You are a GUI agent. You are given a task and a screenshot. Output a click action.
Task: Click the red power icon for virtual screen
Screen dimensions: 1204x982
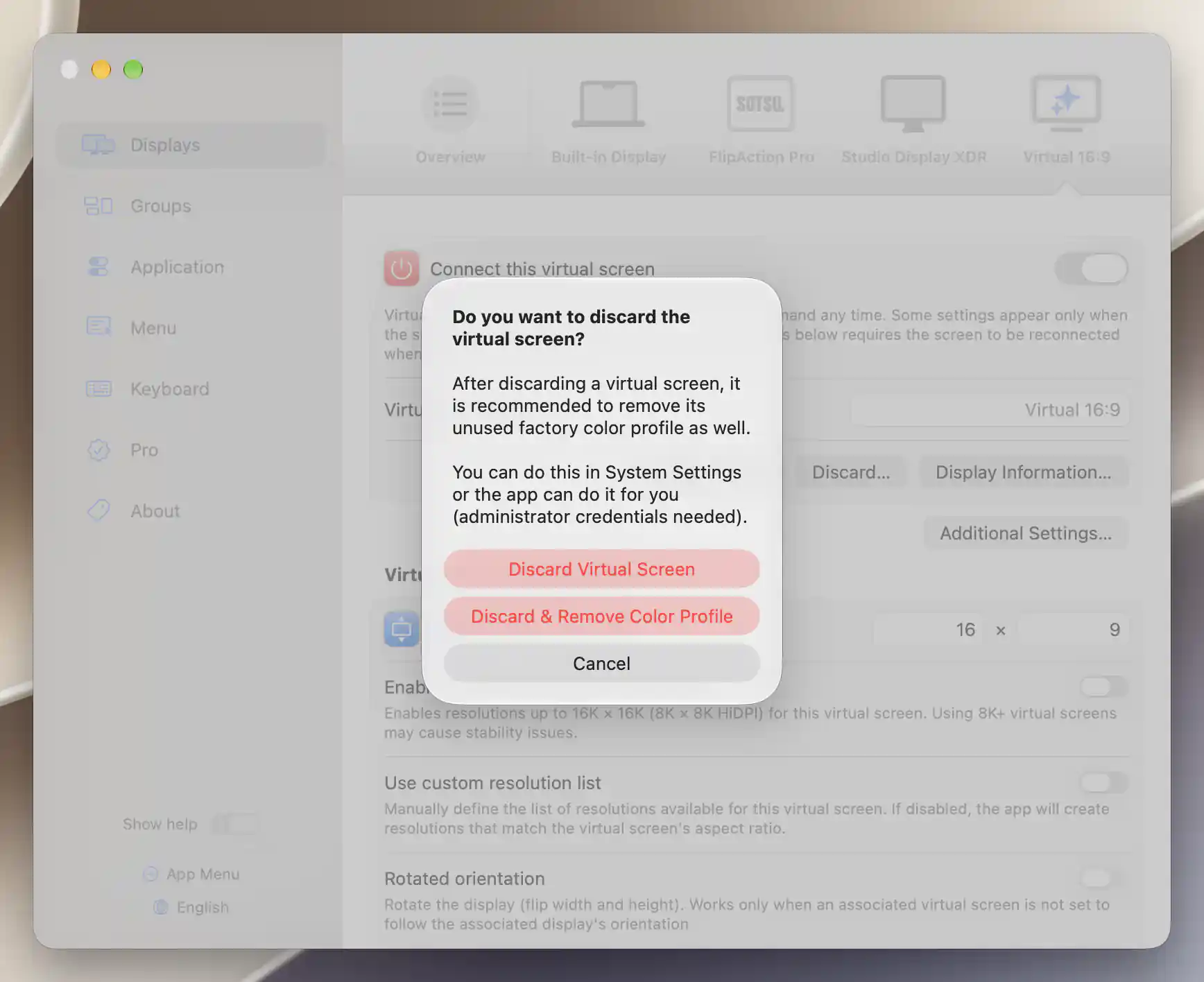pyautogui.click(x=402, y=268)
